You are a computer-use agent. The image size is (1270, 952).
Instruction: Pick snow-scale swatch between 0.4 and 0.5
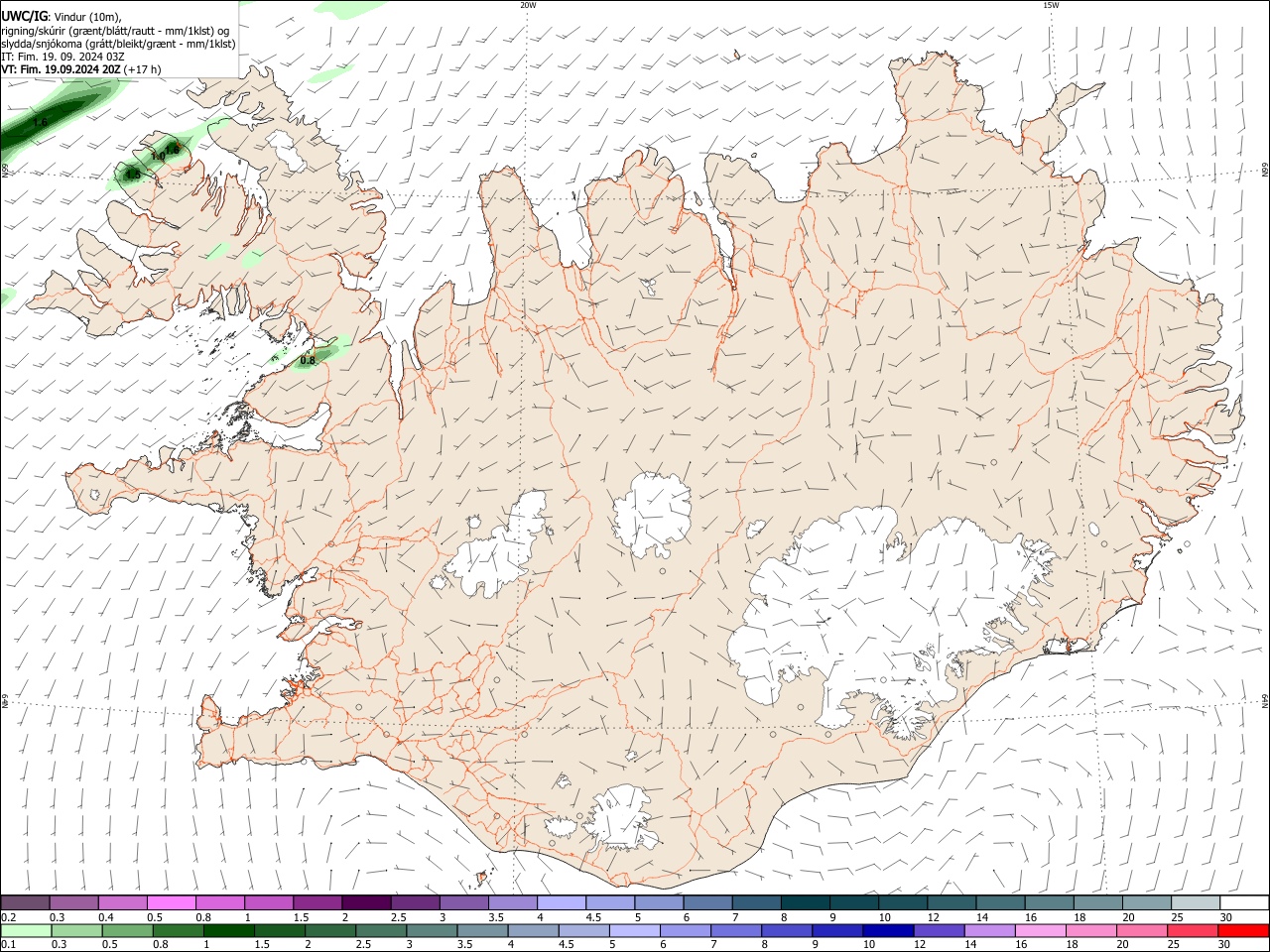coord(123,903)
